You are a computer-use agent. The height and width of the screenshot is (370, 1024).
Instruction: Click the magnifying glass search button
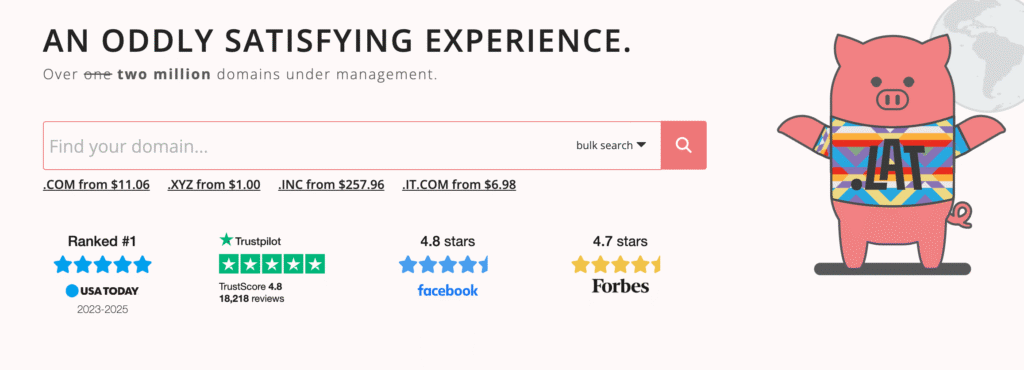pos(684,145)
